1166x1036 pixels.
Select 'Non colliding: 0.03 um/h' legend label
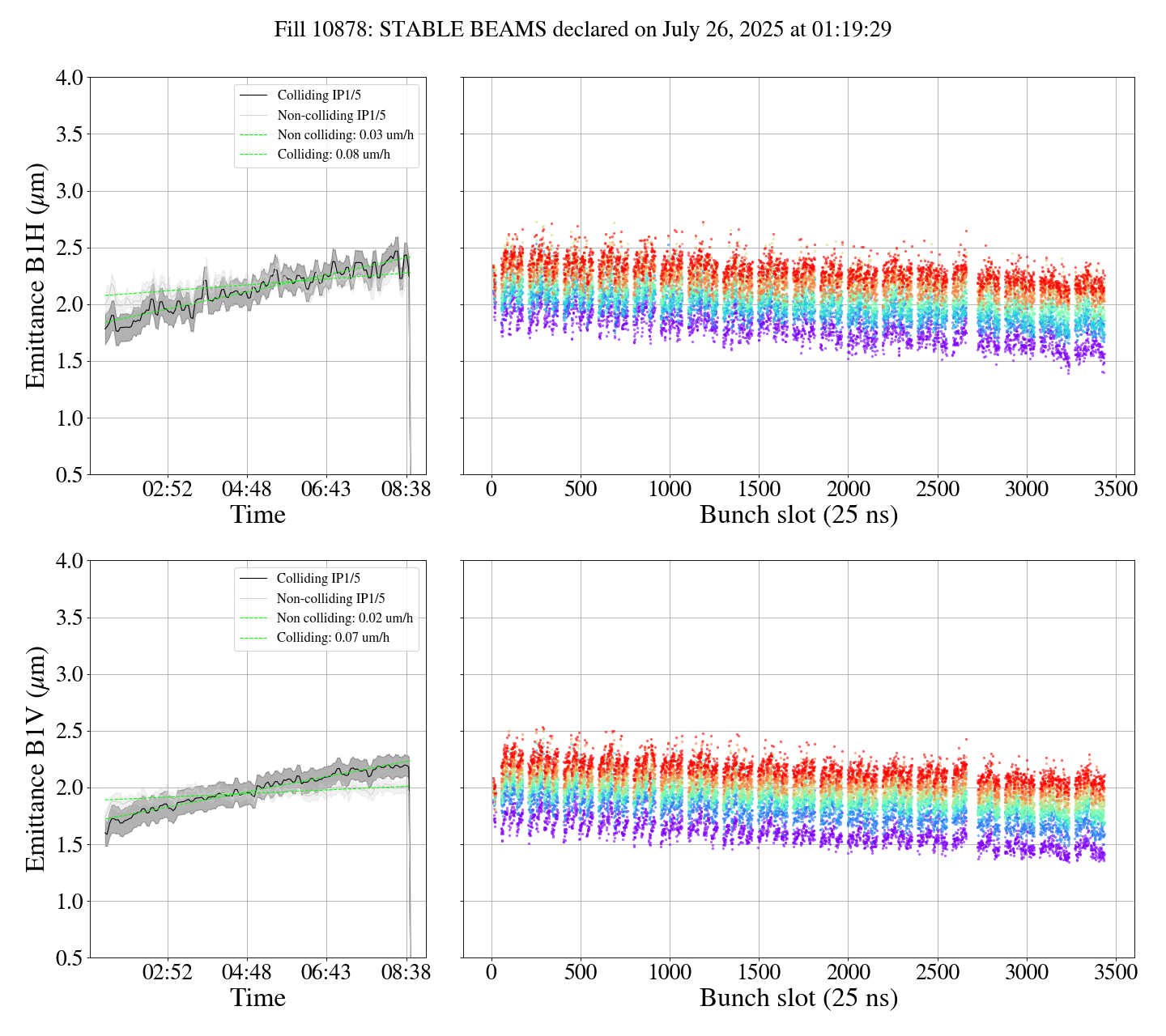345,135
